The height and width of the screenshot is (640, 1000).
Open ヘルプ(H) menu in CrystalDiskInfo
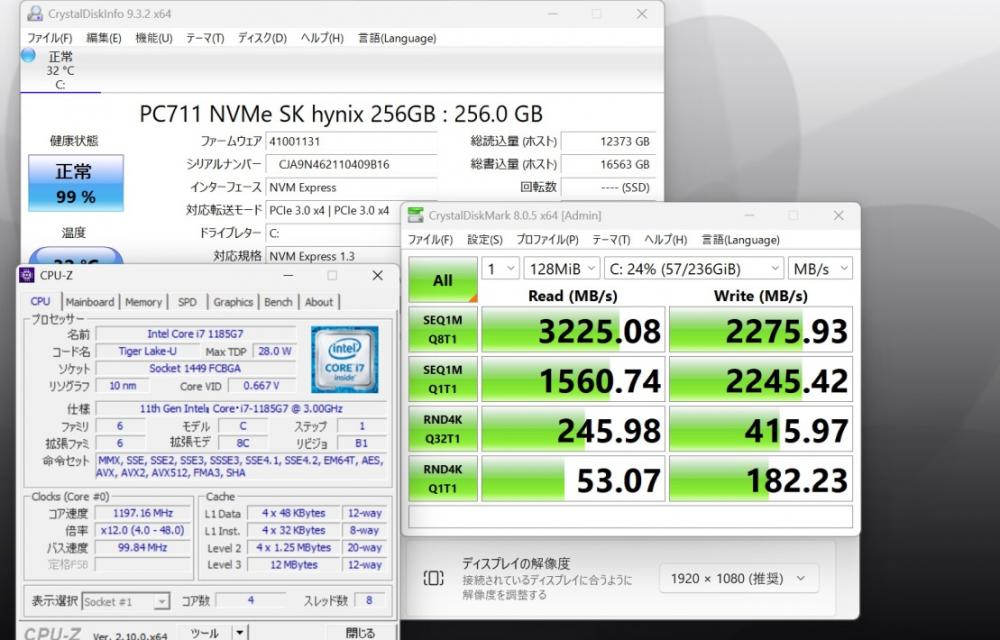point(322,38)
